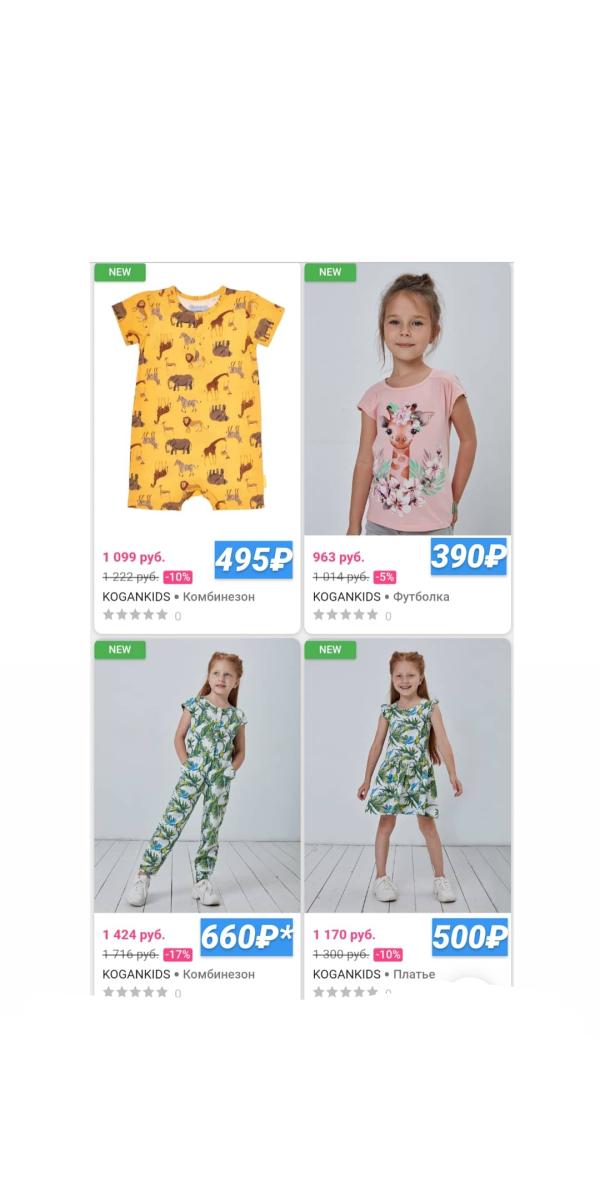View the tropical leaf dress photo

click(x=408, y=776)
